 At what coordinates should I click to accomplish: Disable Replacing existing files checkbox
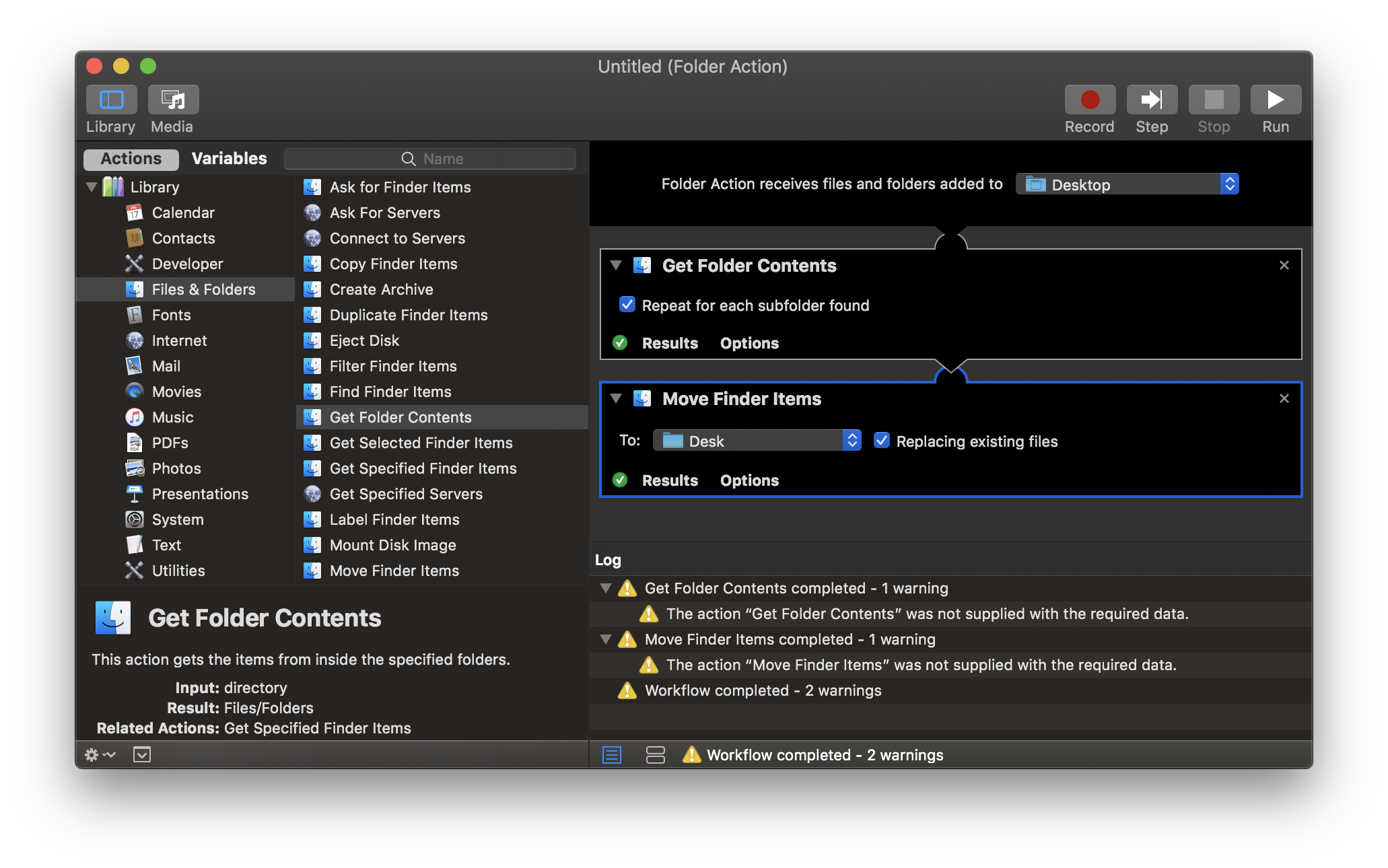(881, 441)
